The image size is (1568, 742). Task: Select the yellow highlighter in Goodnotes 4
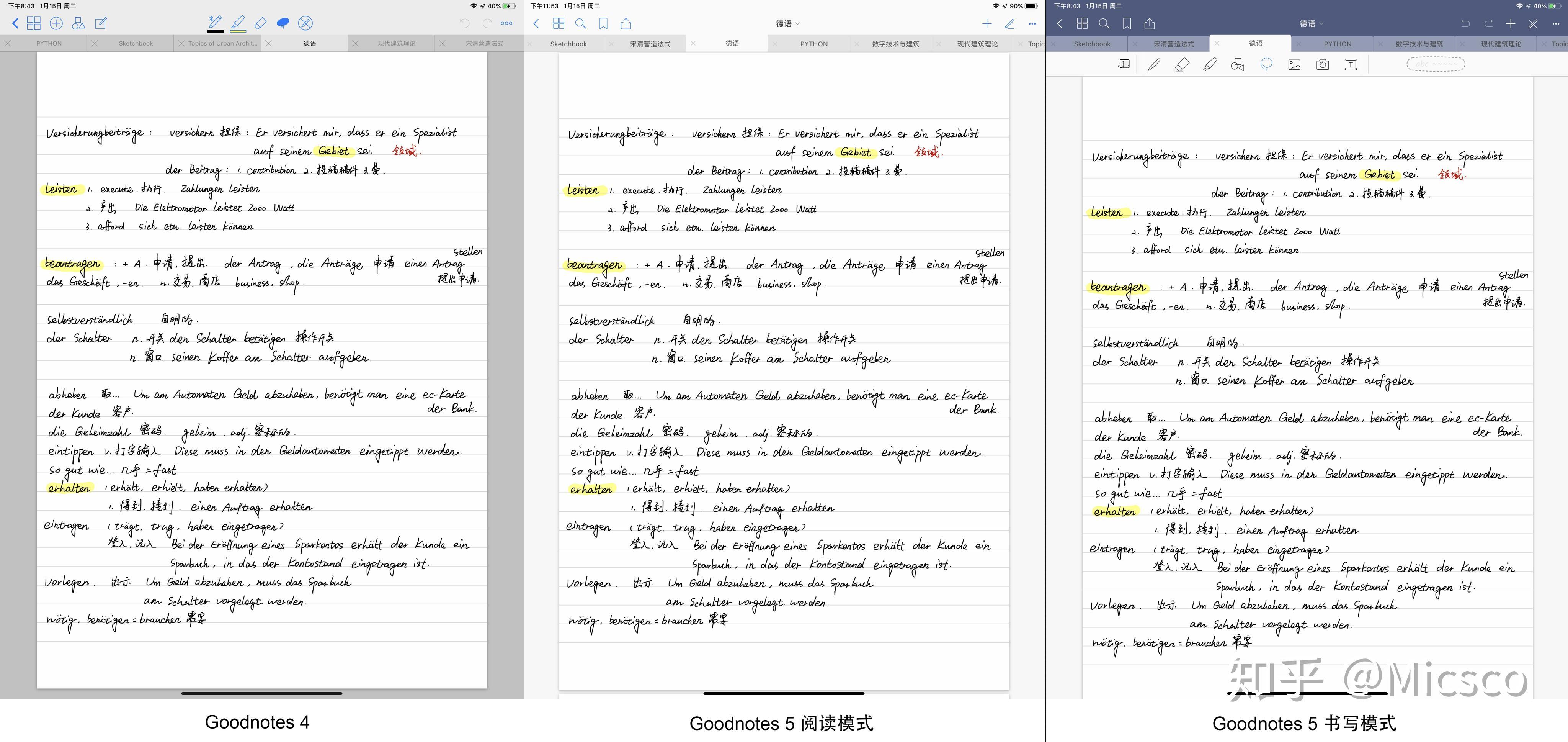pyautogui.click(x=238, y=22)
